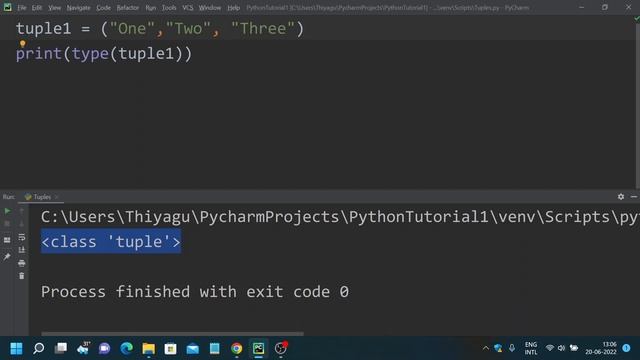Viewport: 640px width, 360px height.
Task: Open the Windows Start menu
Action: (16, 349)
